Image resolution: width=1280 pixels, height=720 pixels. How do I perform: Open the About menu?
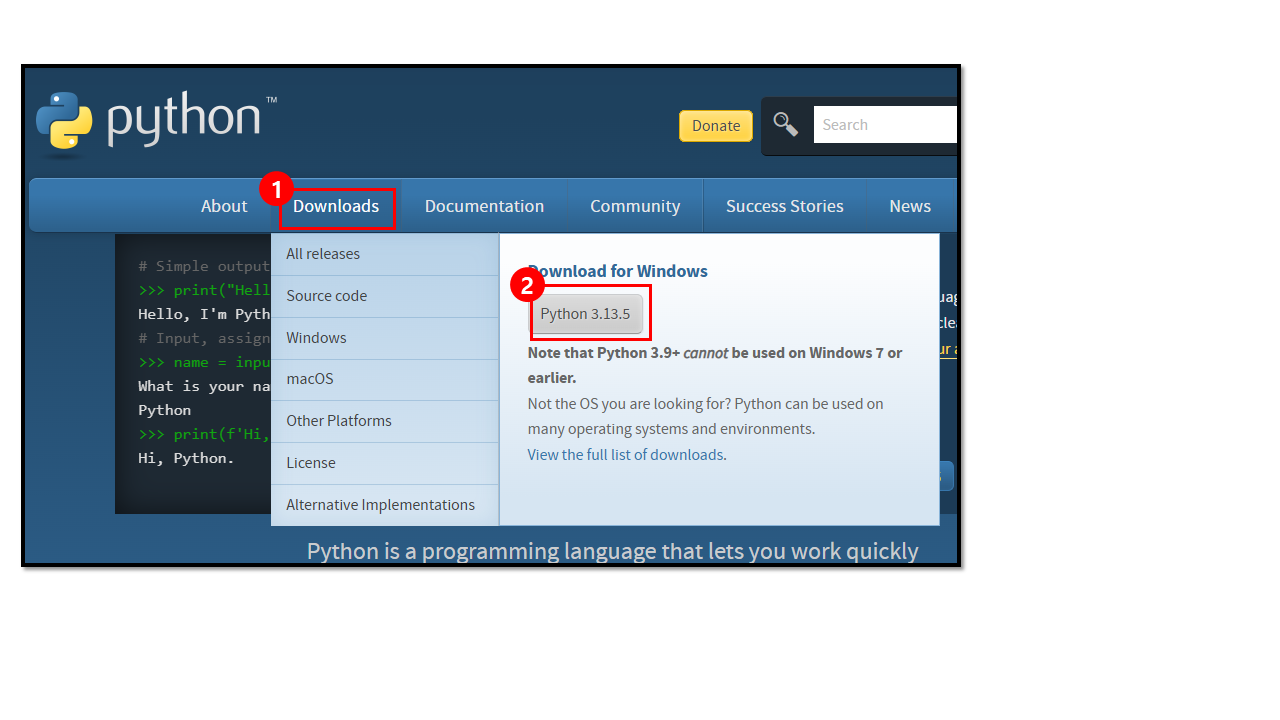224,206
